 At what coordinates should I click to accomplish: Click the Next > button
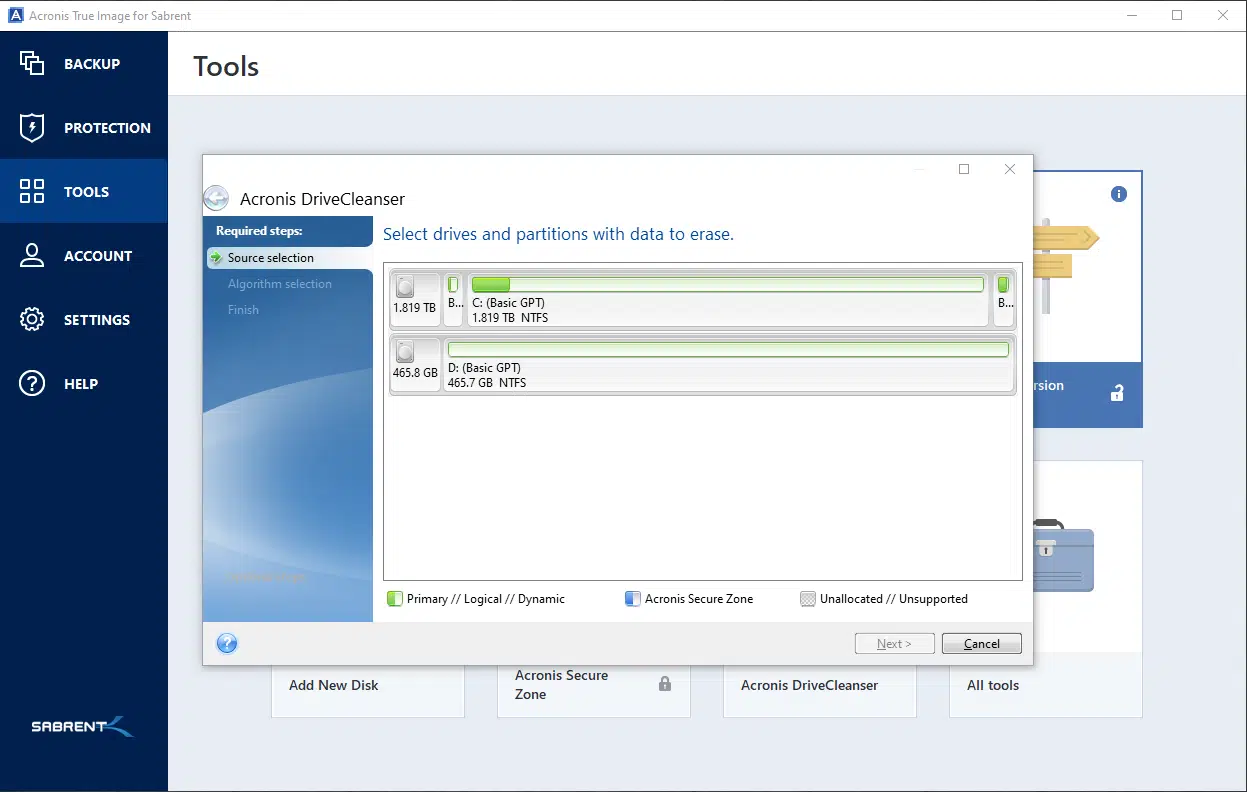click(x=895, y=644)
